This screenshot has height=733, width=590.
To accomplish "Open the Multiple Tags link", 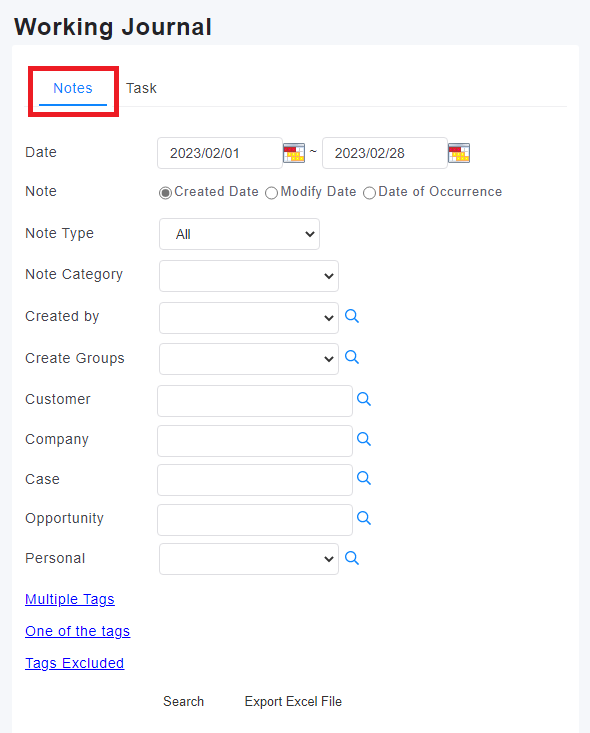I will pyautogui.click(x=70, y=599).
